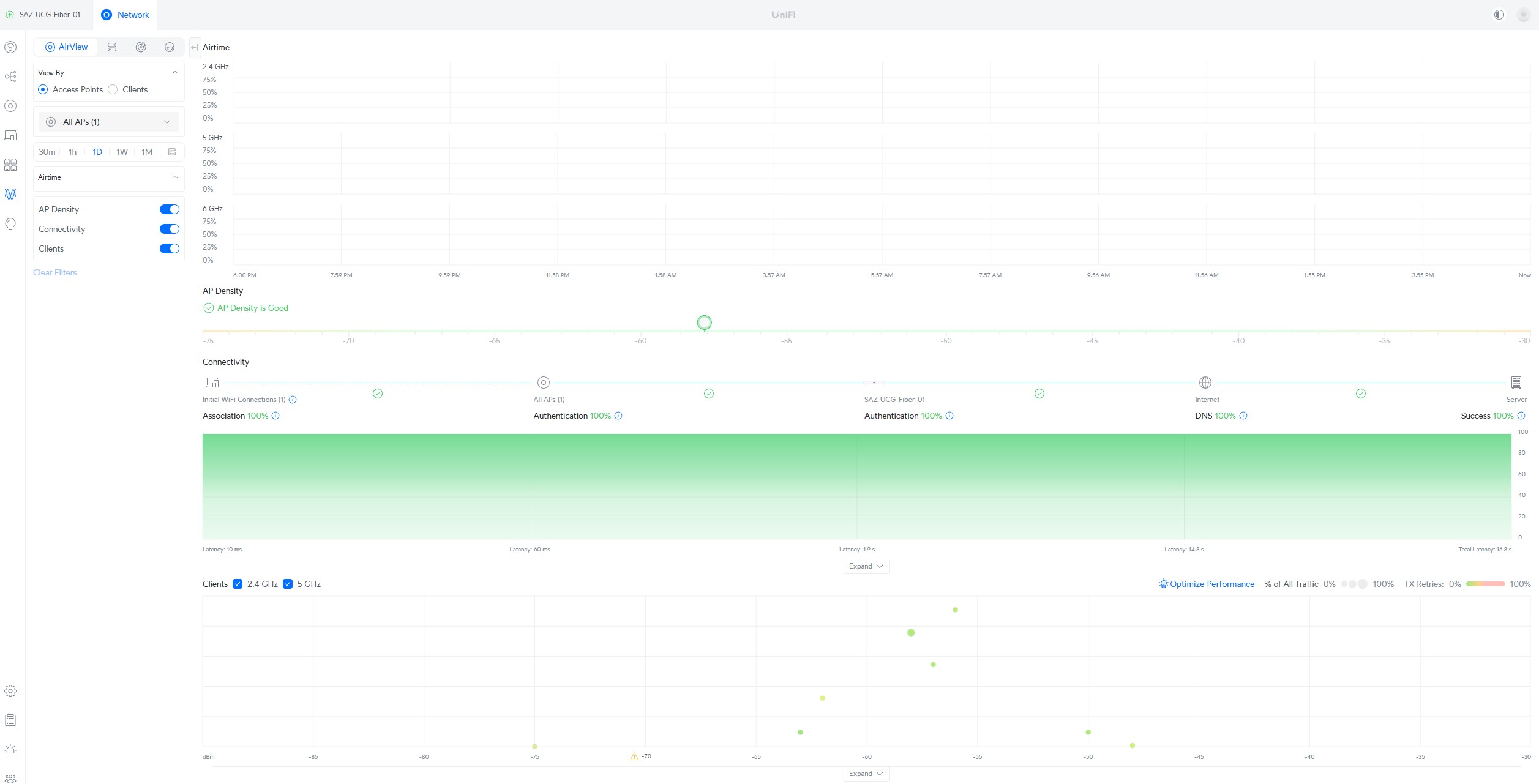The height and width of the screenshot is (784, 1539).
Task: Toggle the dark/light theme icon
Action: pos(1499,15)
